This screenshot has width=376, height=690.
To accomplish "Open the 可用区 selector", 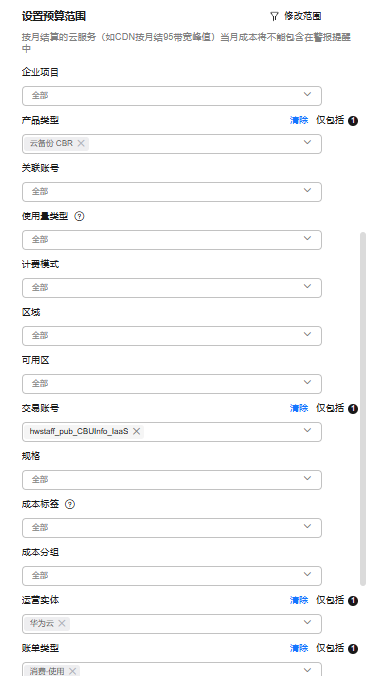I will [x=172, y=383].
